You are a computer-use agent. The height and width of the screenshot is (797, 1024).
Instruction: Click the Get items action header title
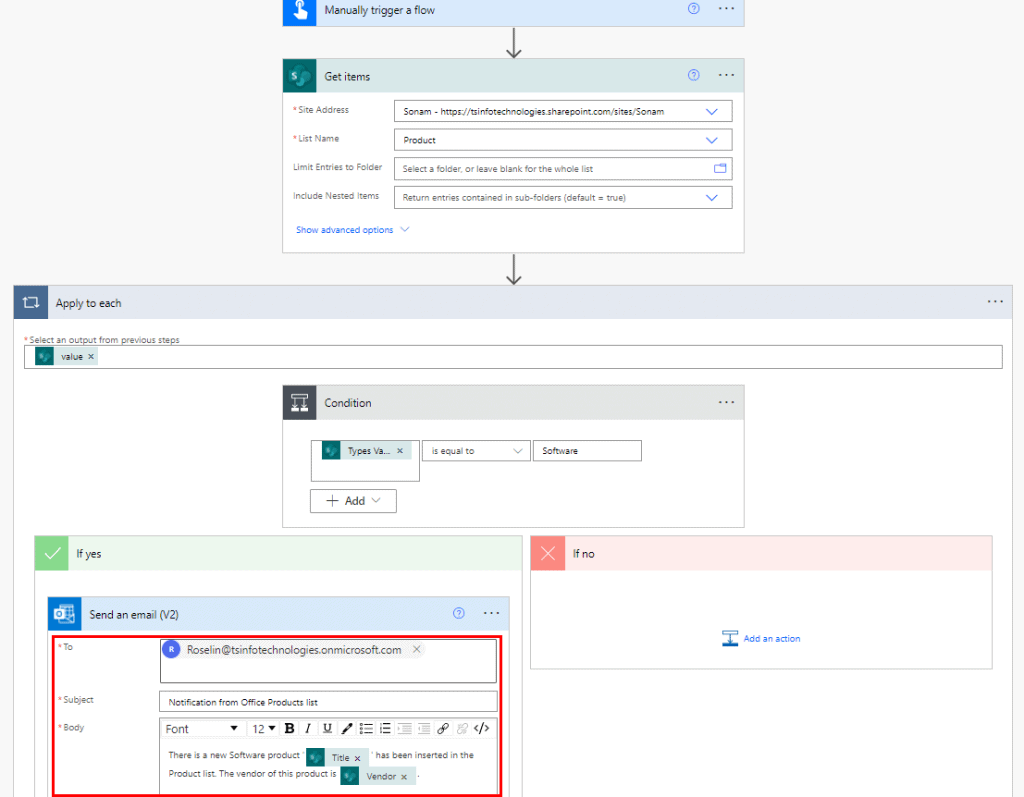coord(347,76)
